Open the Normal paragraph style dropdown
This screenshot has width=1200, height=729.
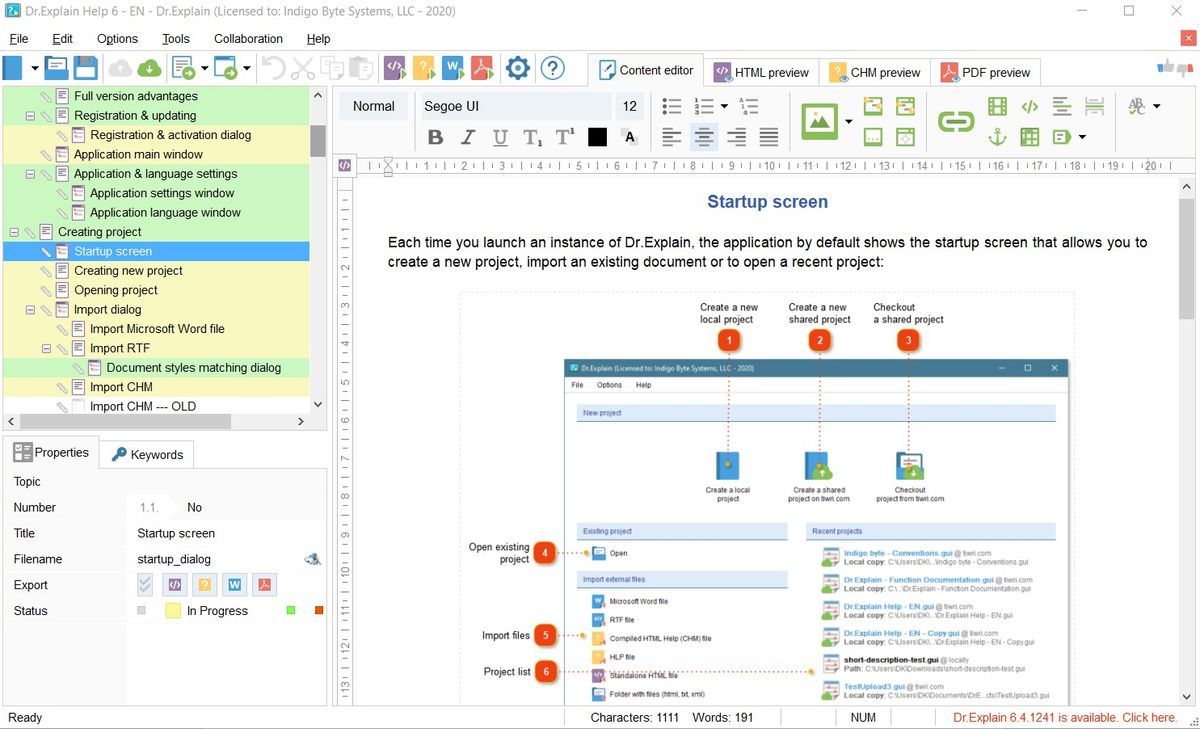coord(374,106)
